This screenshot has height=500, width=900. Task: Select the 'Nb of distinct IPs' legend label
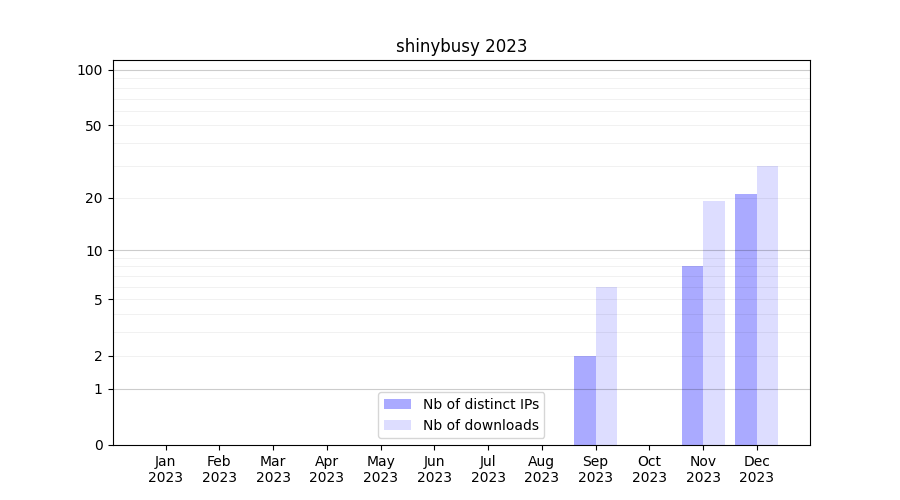pos(480,404)
